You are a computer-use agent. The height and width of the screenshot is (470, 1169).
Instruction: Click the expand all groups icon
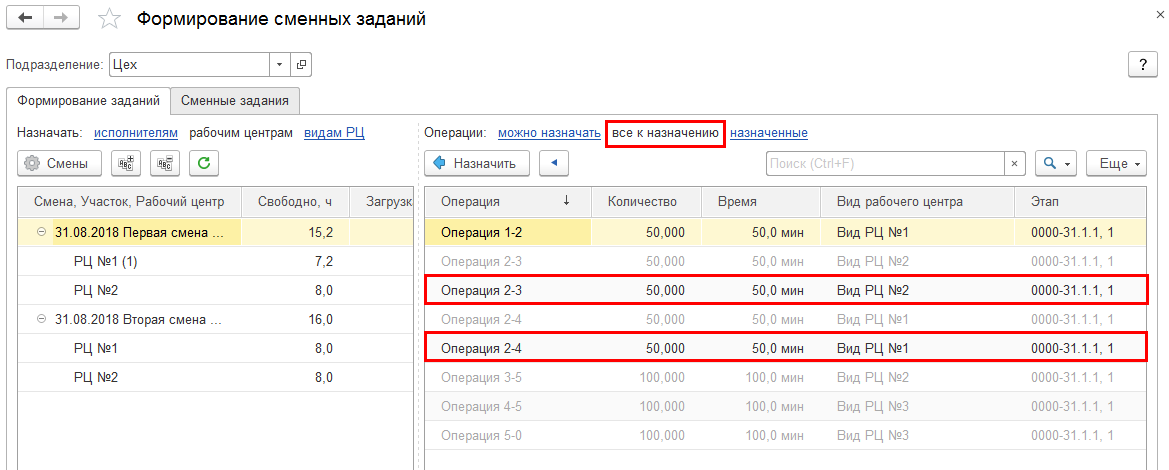pyautogui.click(x=126, y=163)
